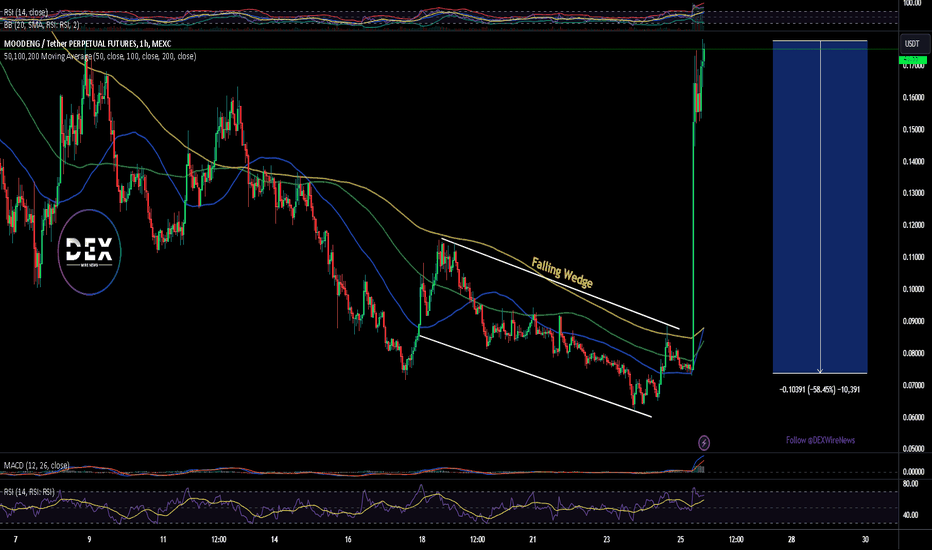The image size is (932, 550).
Task: Select the lower white wedge trendline
Action: point(536,377)
